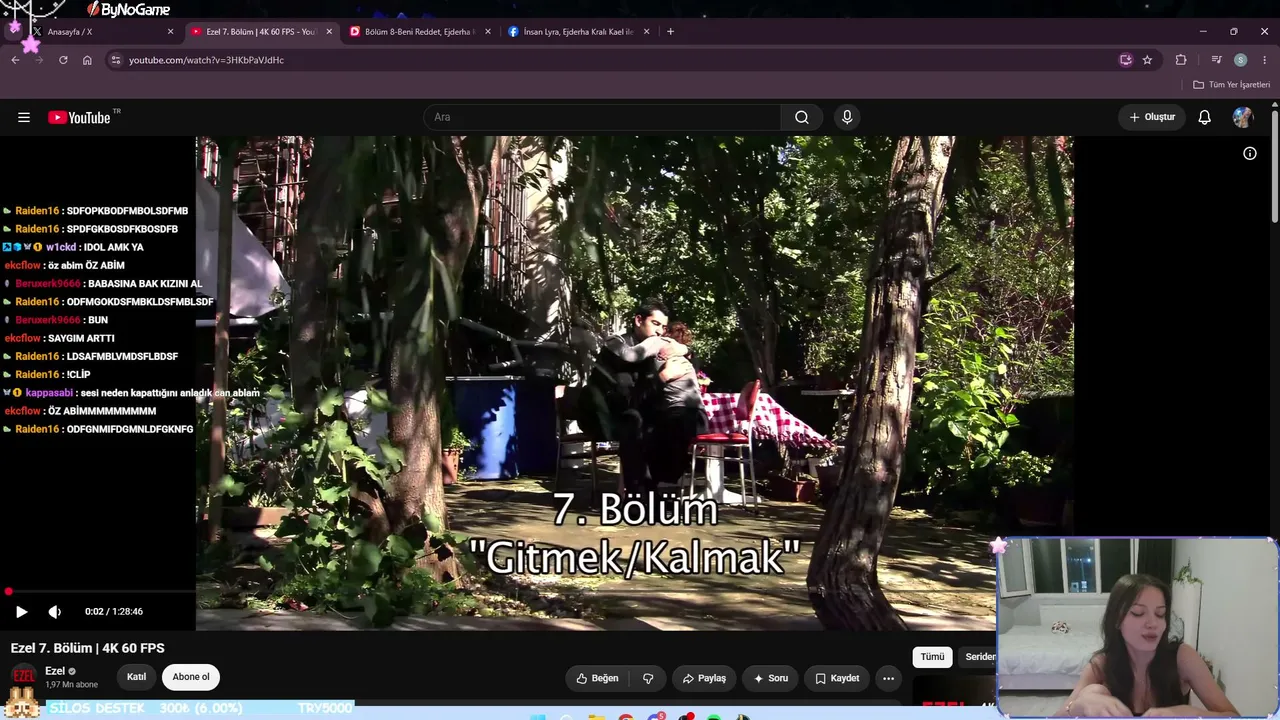Image resolution: width=1280 pixels, height=720 pixels.
Task: Open Tüm Yer İşaretleri bookmarks folder
Action: (1232, 85)
